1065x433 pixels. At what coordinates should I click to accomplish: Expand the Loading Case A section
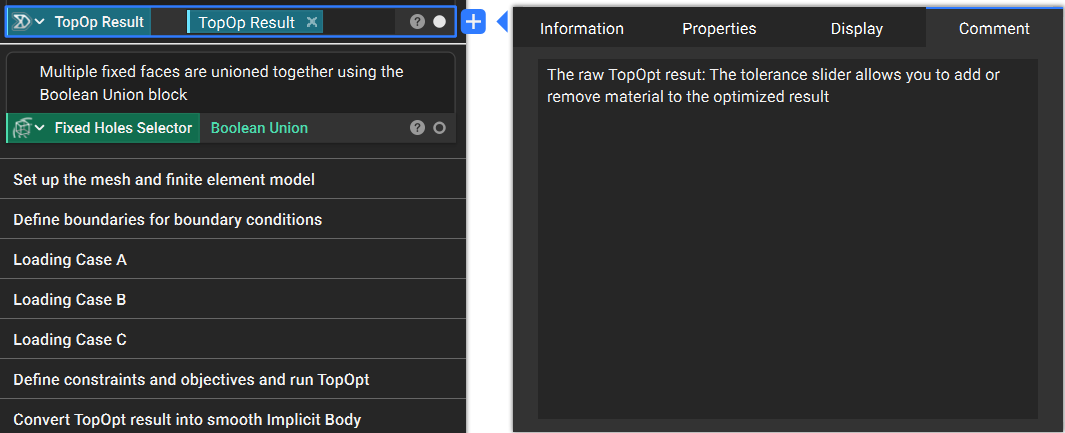click(233, 259)
